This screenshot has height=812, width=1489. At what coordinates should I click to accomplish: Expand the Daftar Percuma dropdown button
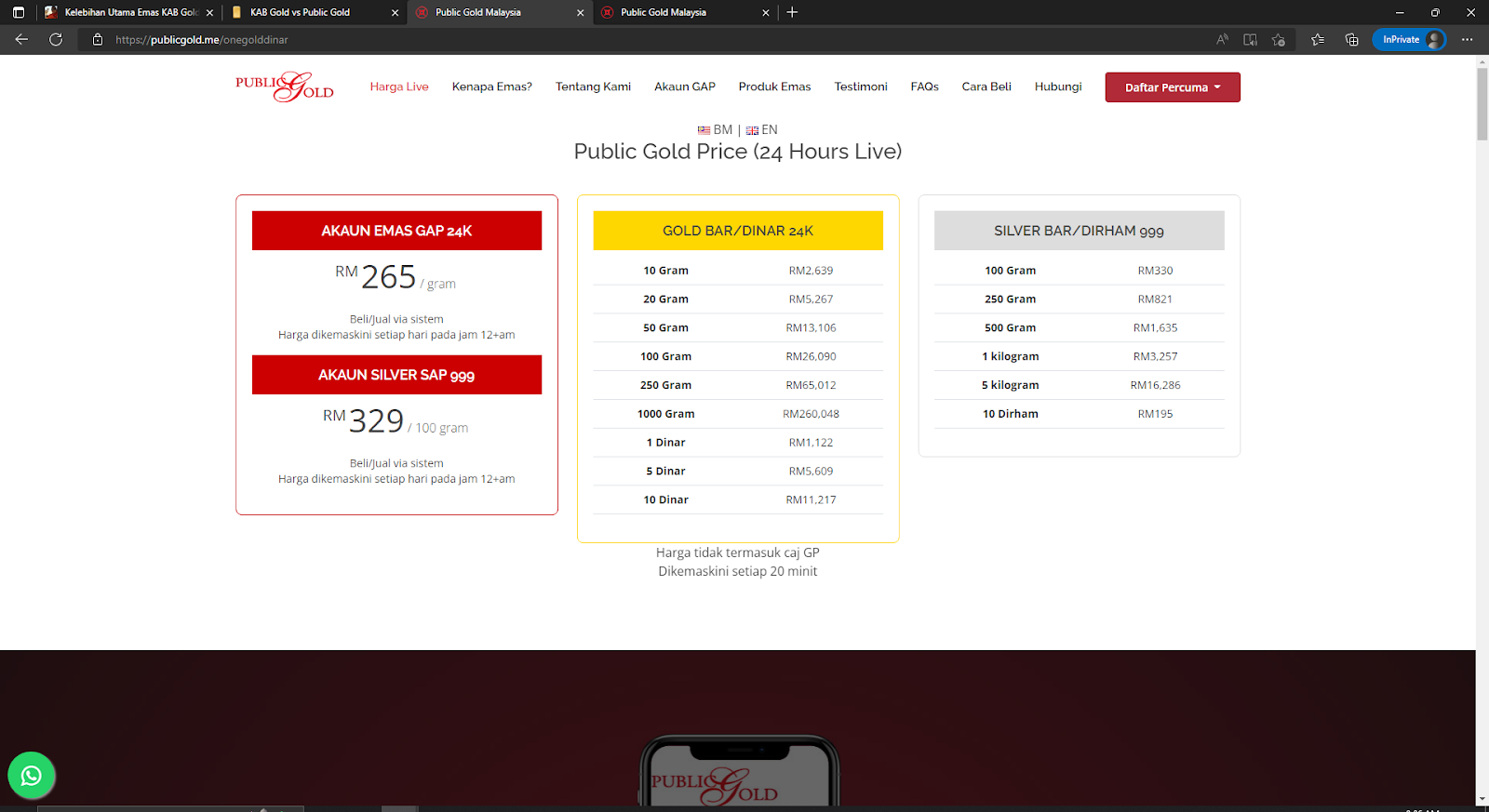pos(1173,87)
